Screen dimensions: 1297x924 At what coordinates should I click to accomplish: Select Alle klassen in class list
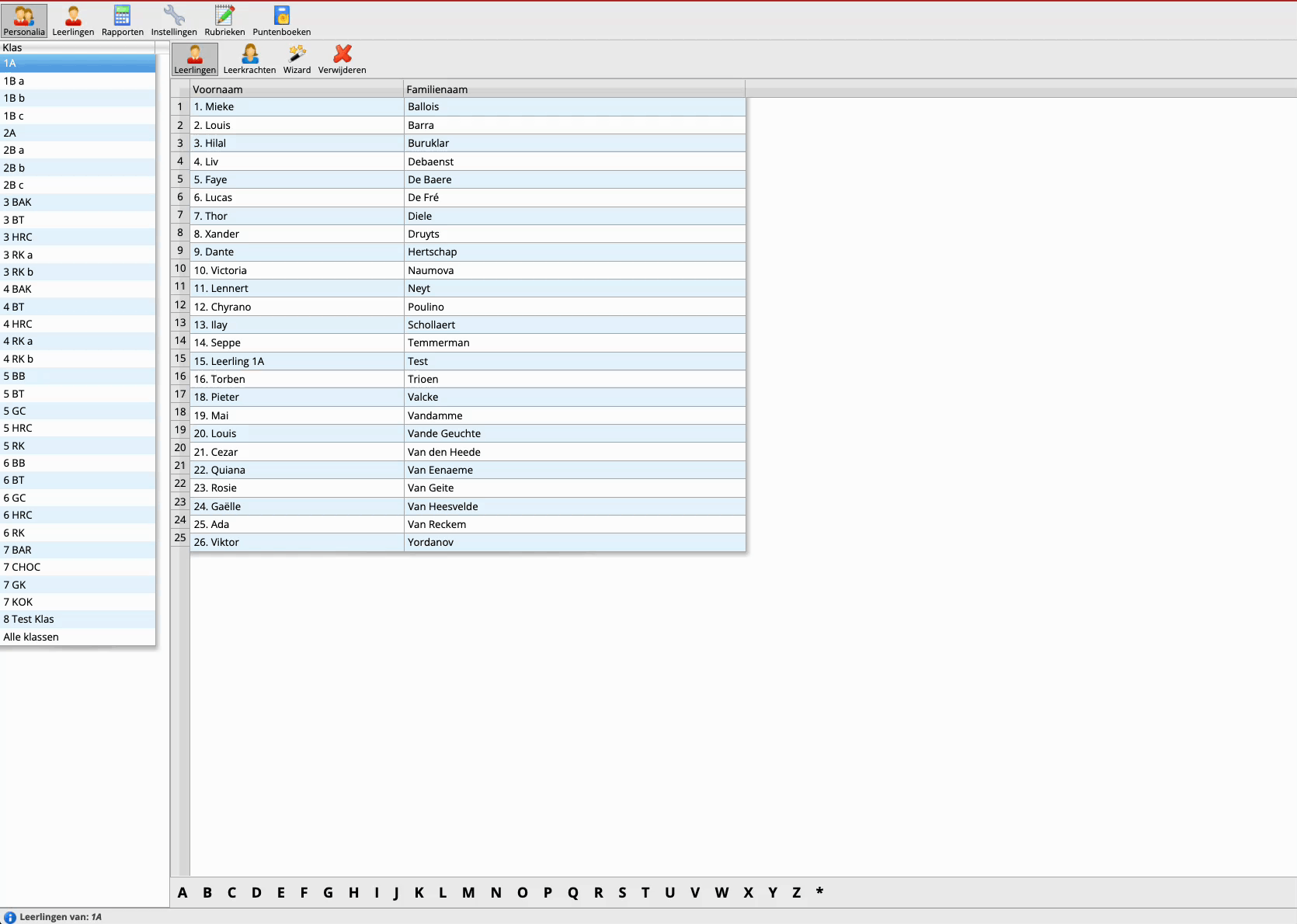coord(31,637)
